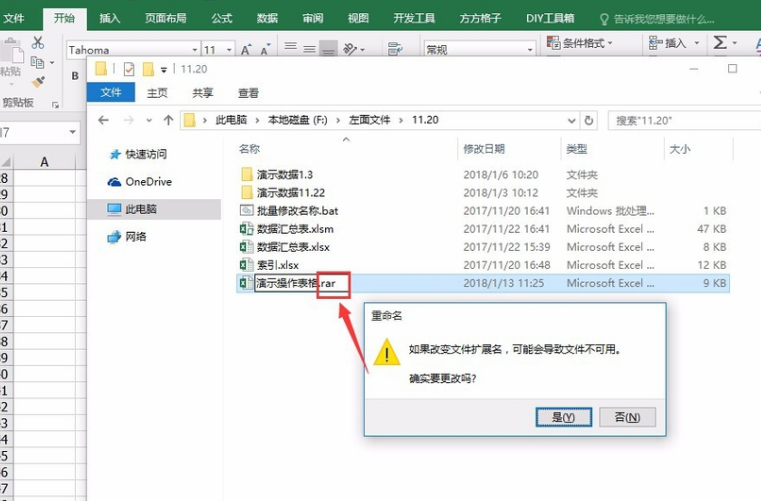
Task: Select 快速访问 in navigation pane
Action: 138,154
